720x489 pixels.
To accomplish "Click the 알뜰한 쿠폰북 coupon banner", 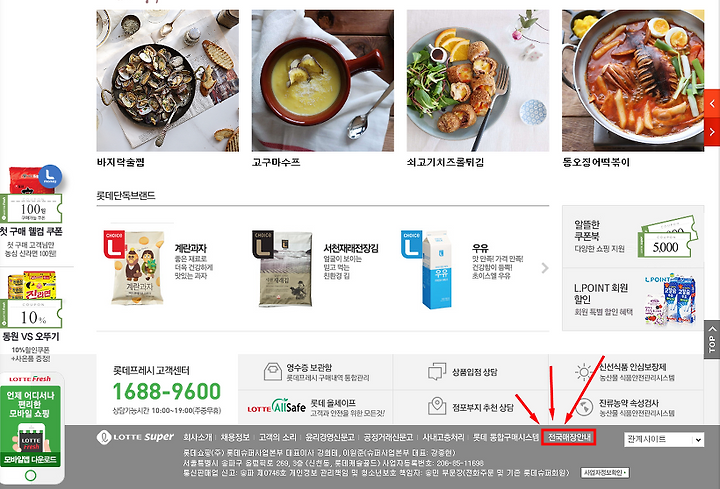I will [x=633, y=237].
